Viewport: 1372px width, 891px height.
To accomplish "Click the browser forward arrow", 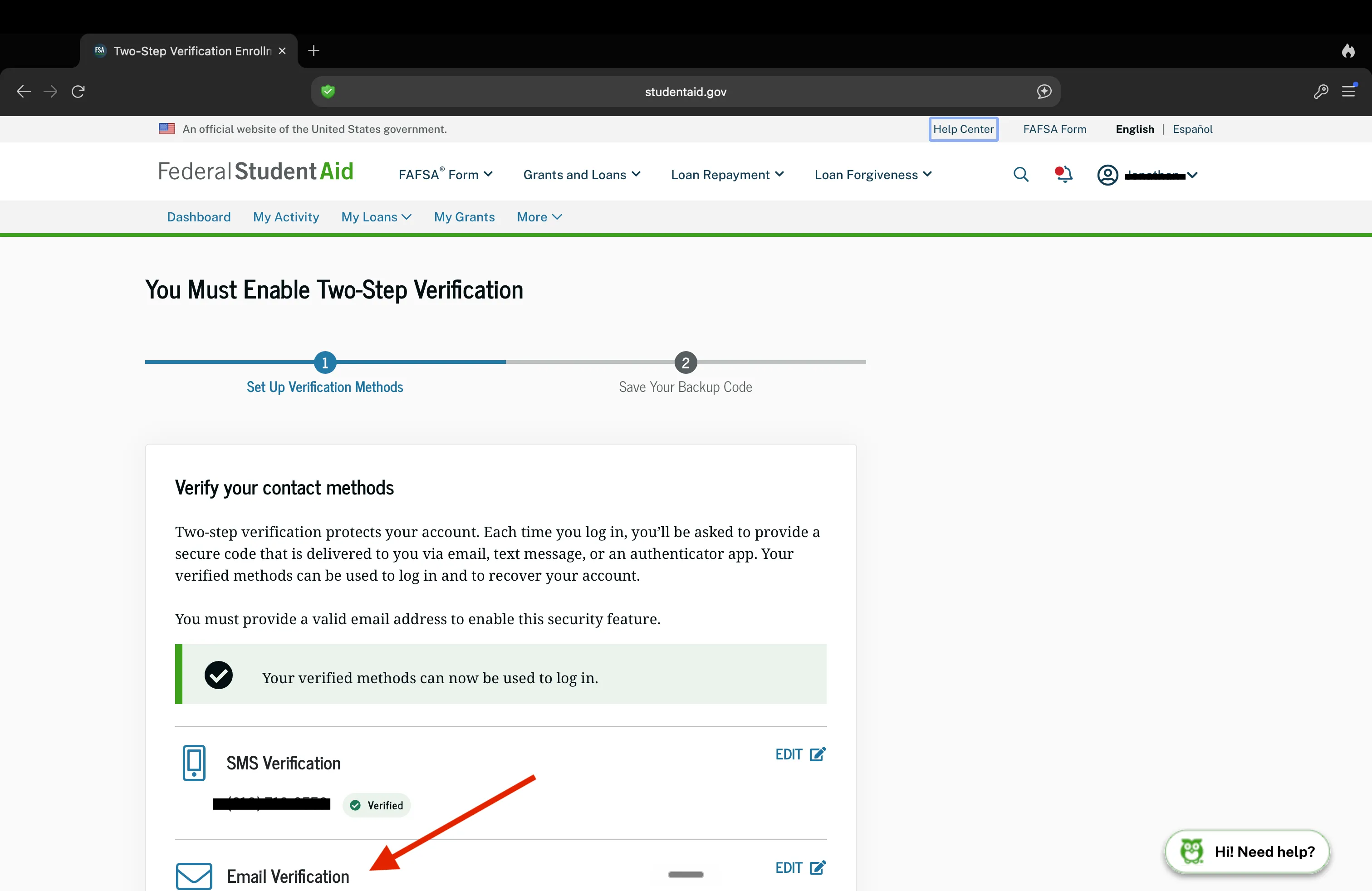I will (51, 91).
